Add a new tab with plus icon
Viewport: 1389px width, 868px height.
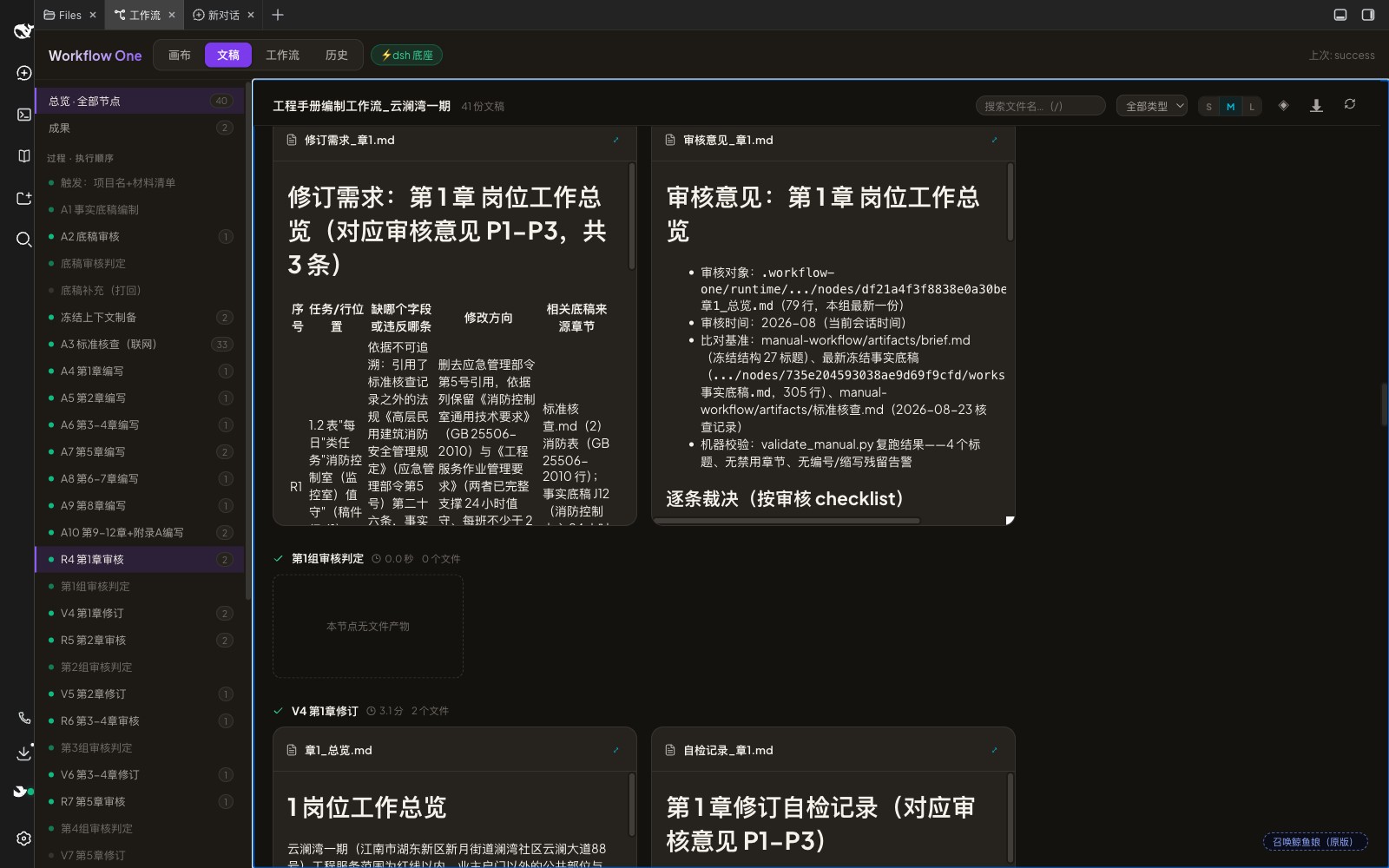pyautogui.click(x=278, y=15)
